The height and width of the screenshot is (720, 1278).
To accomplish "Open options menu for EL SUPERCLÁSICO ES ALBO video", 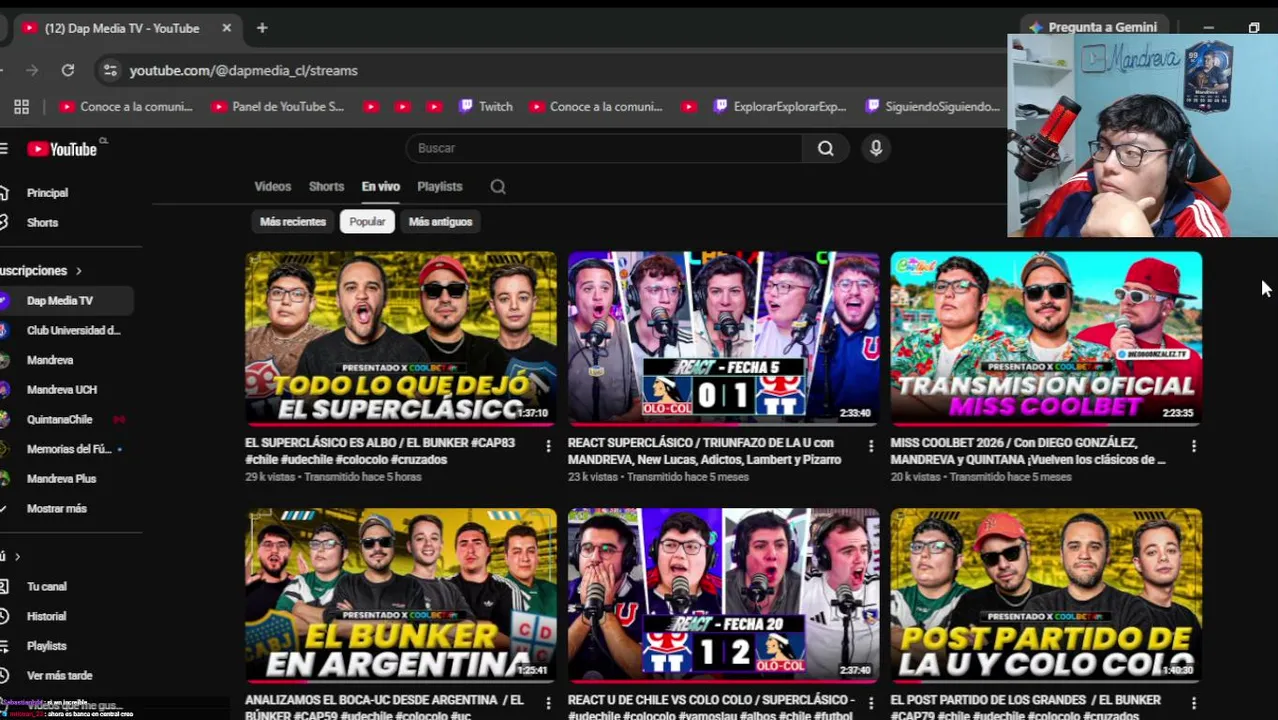I will point(548,446).
